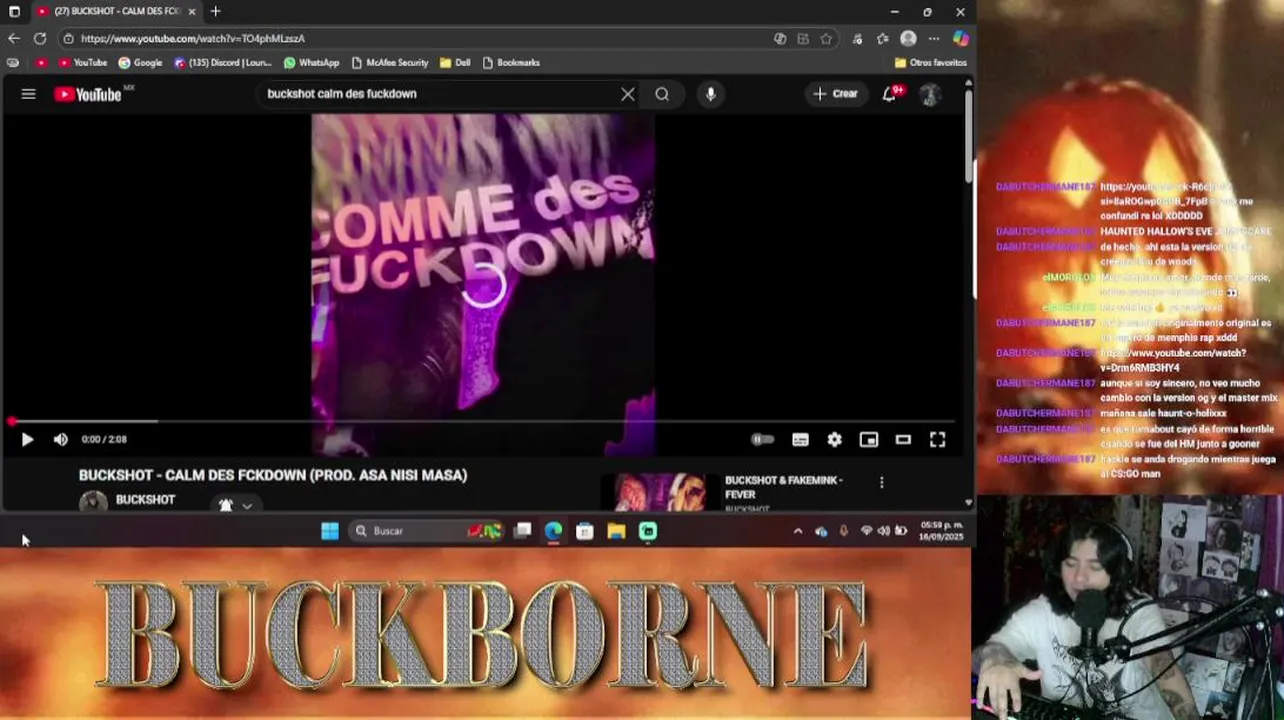Toggle the autoplay switch in the player
This screenshot has width=1284, height=720.
pos(762,439)
